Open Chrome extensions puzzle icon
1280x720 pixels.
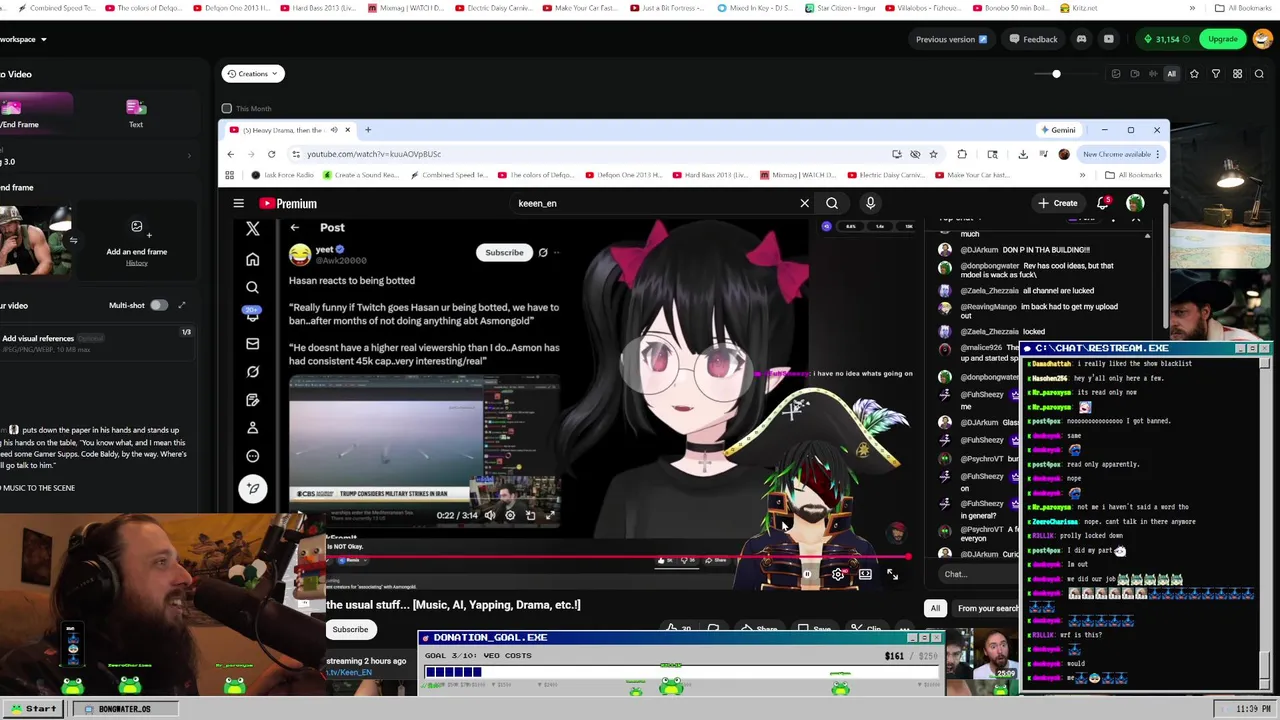(x=962, y=154)
